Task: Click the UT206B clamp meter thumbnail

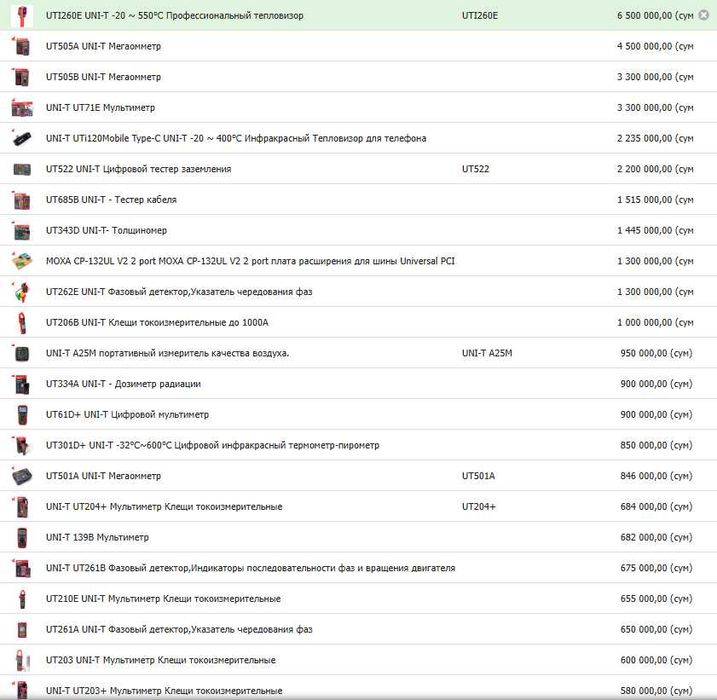Action: 22,323
